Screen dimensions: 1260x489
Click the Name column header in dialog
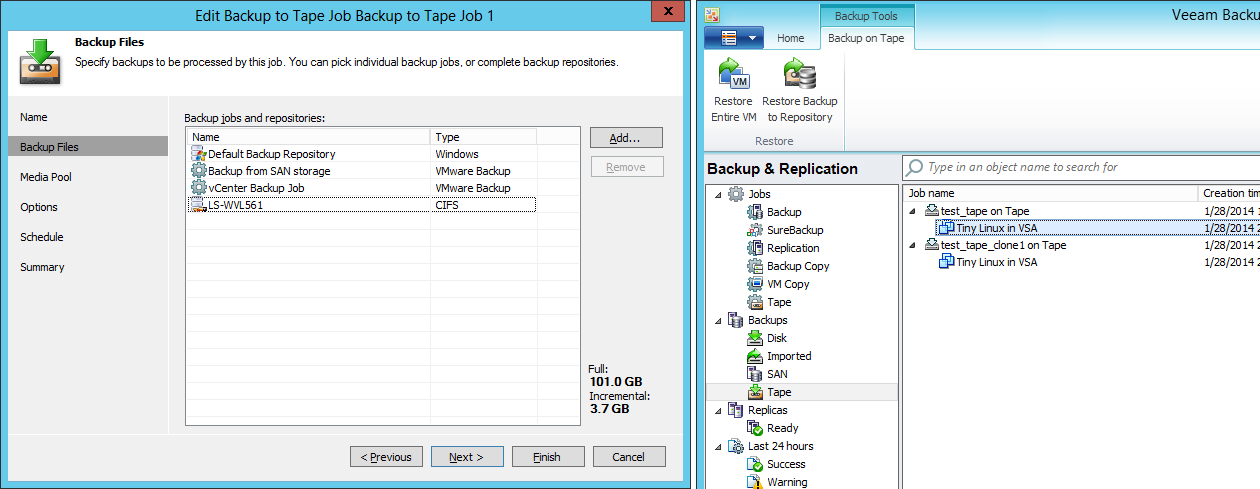(308, 137)
